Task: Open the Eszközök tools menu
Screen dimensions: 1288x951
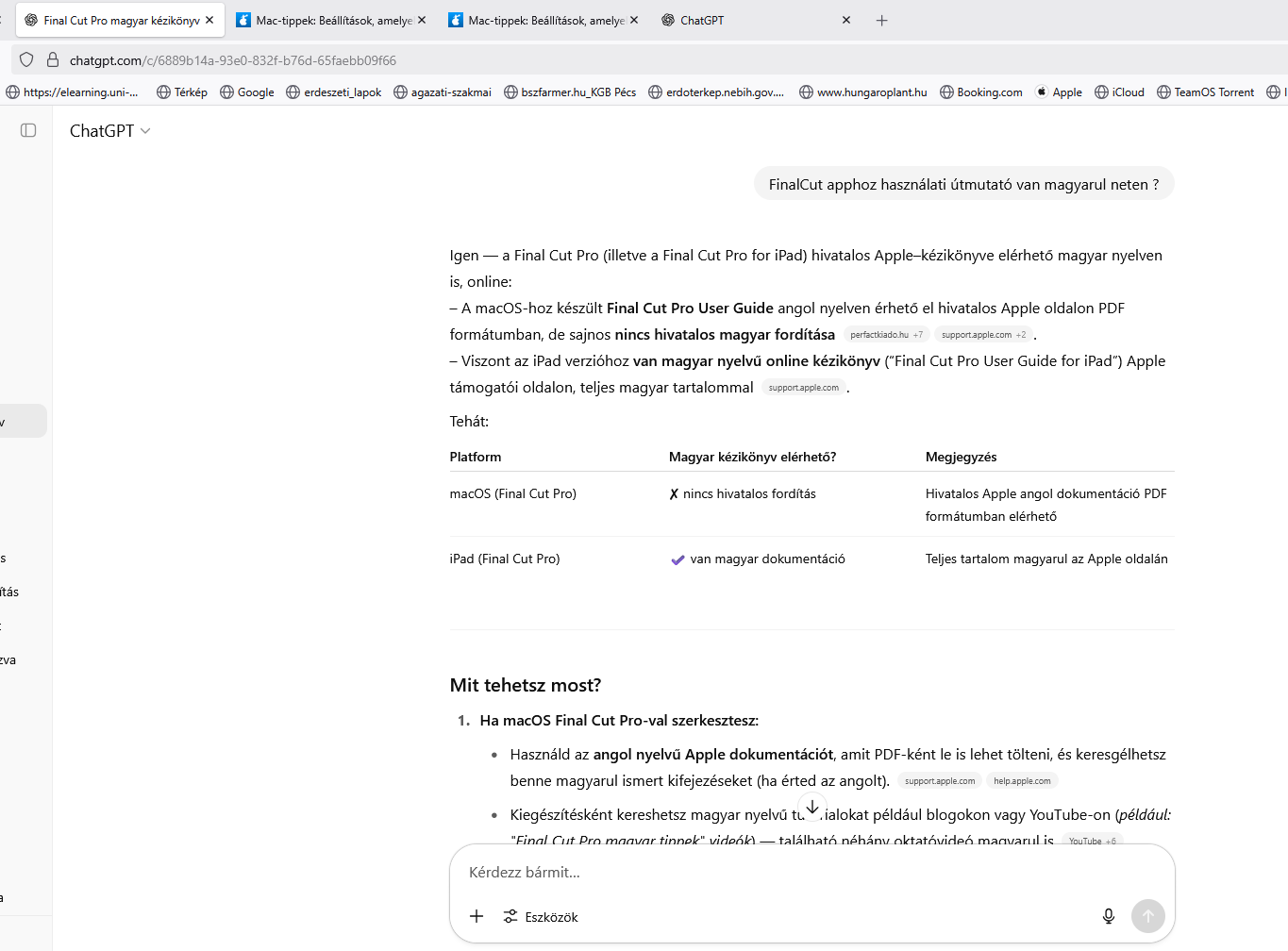Action: (x=541, y=916)
